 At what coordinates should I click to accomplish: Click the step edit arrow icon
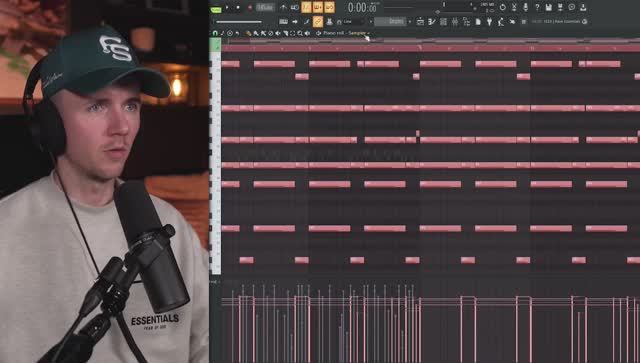pyautogui.click(x=295, y=22)
